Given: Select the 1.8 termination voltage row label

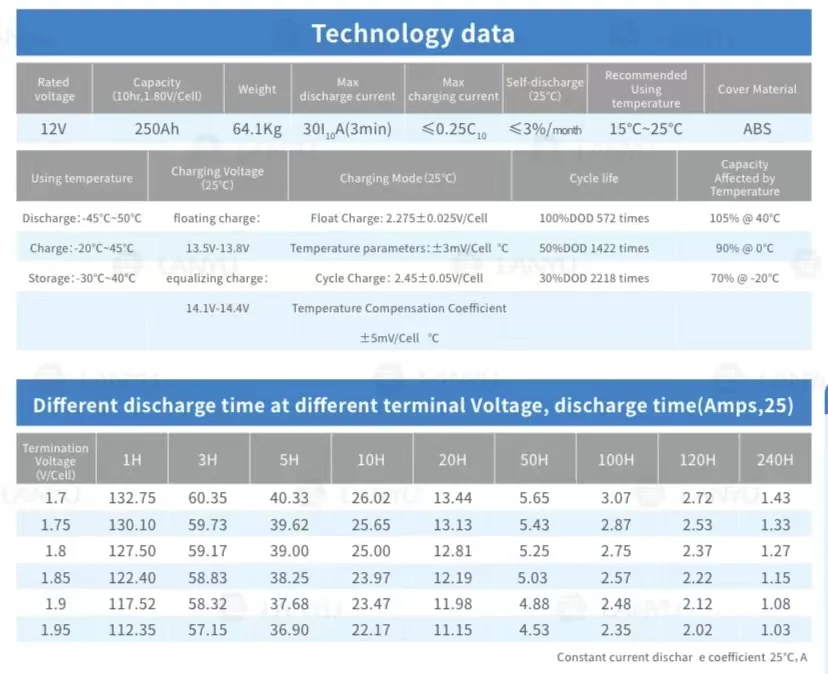Looking at the screenshot, I should point(55,551).
